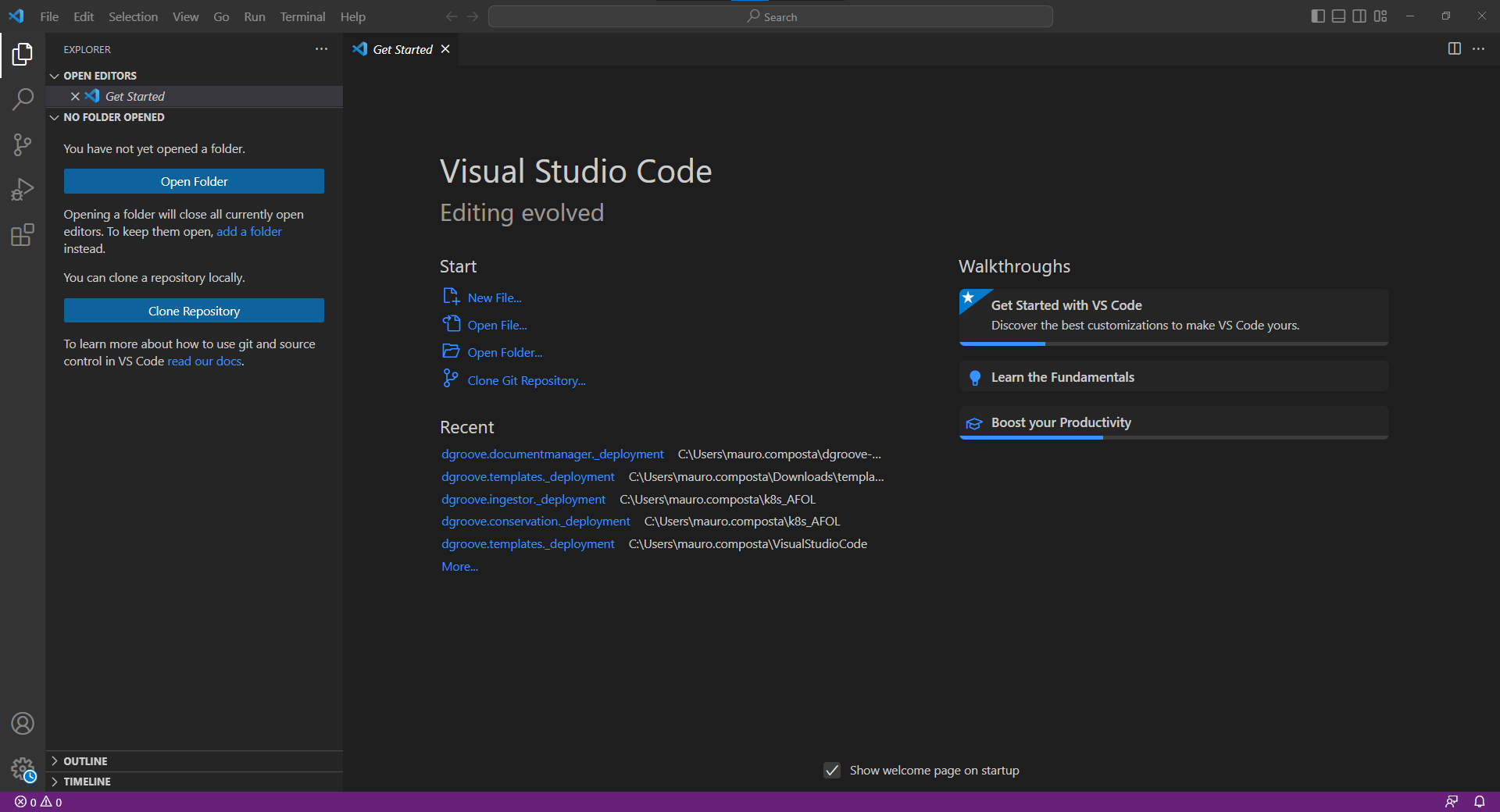Open the Terminal menu
The height and width of the screenshot is (812, 1500).
click(x=302, y=16)
